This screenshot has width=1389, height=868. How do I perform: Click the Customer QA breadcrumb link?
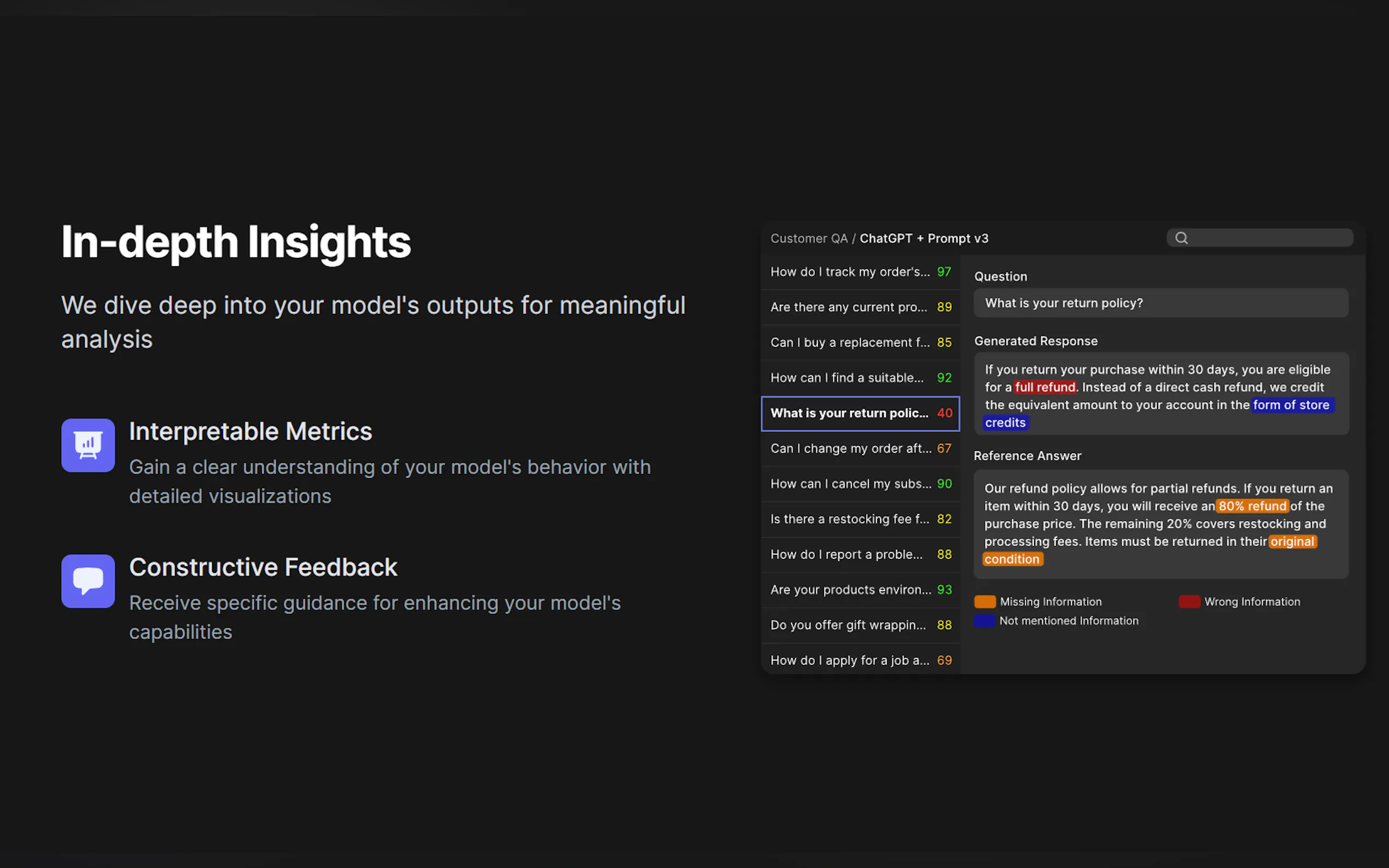[808, 238]
